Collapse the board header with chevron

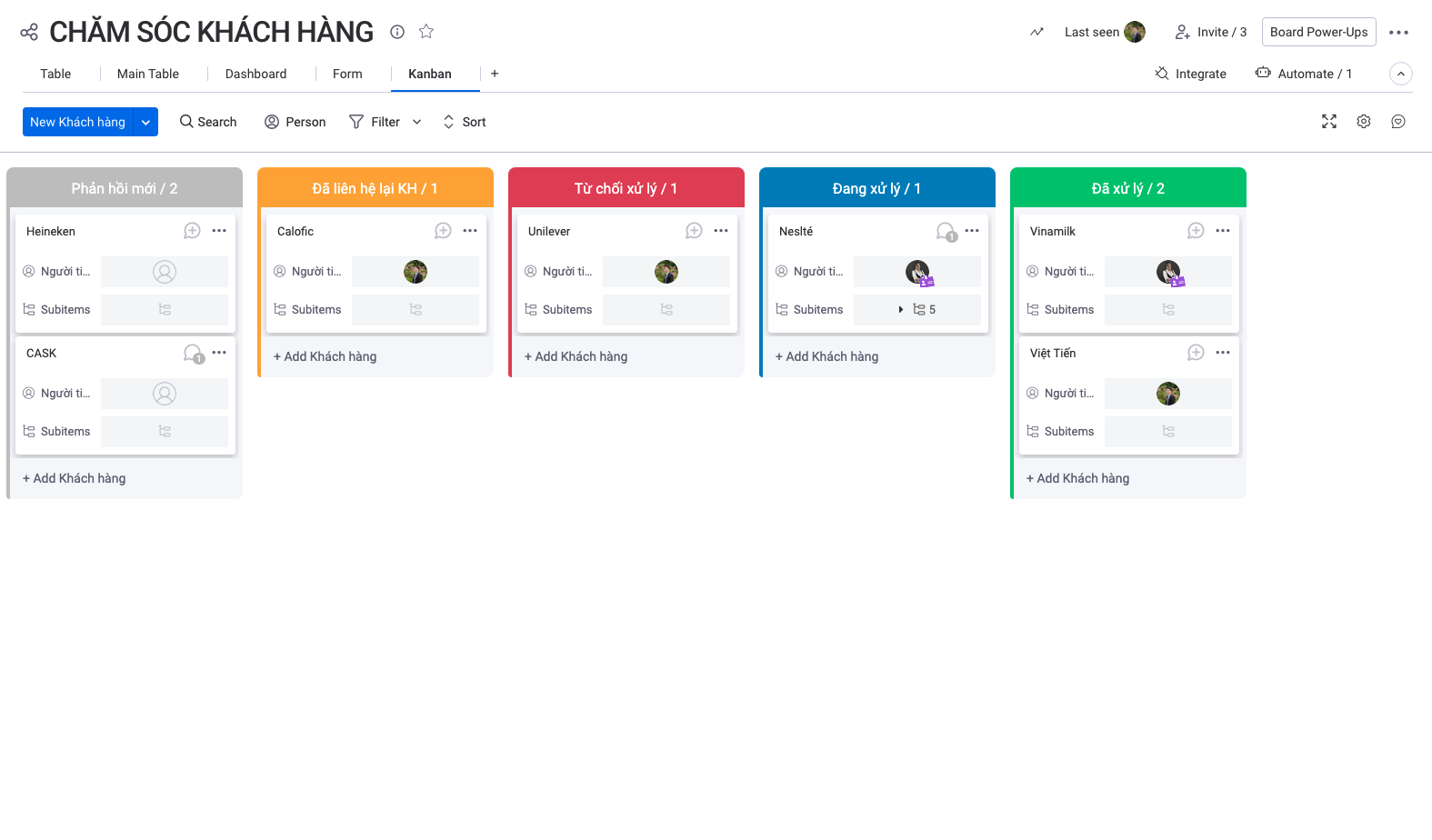click(1401, 74)
